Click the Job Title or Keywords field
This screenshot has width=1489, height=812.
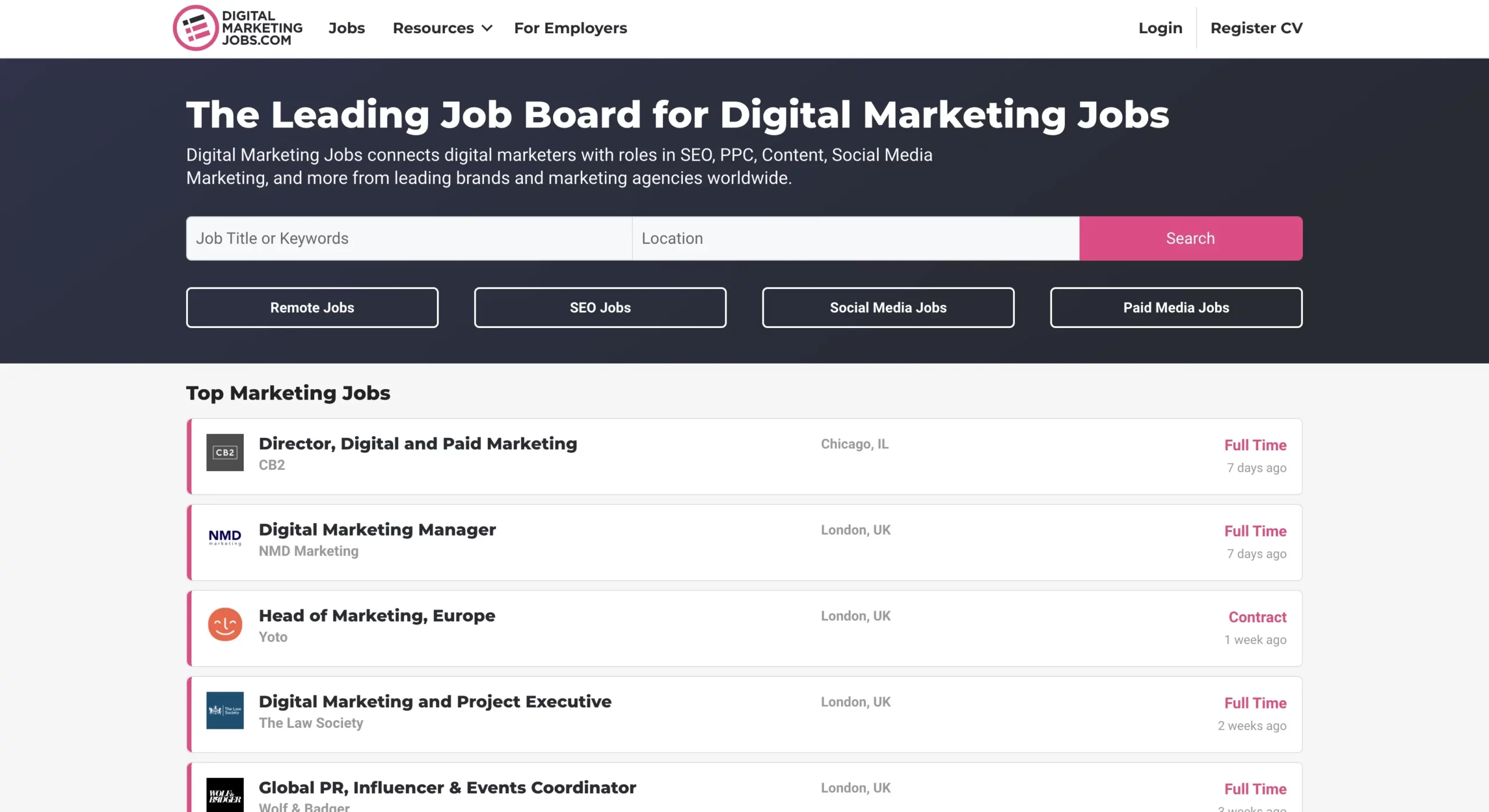(x=407, y=238)
